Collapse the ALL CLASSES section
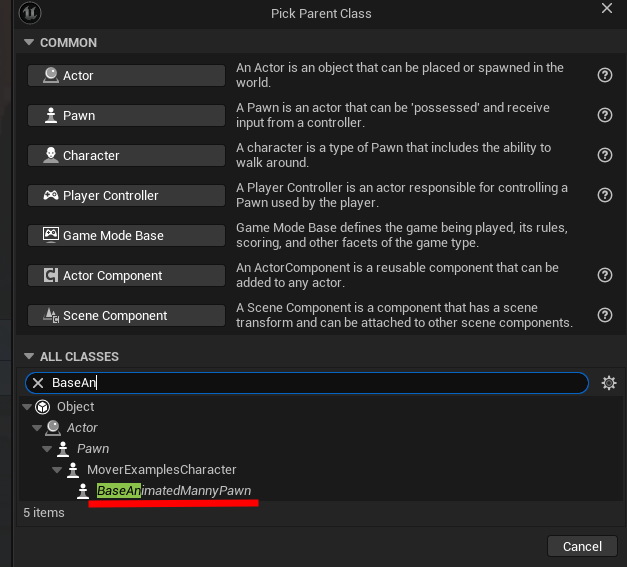Viewport: 627px width, 567px height. pyautogui.click(x=29, y=356)
